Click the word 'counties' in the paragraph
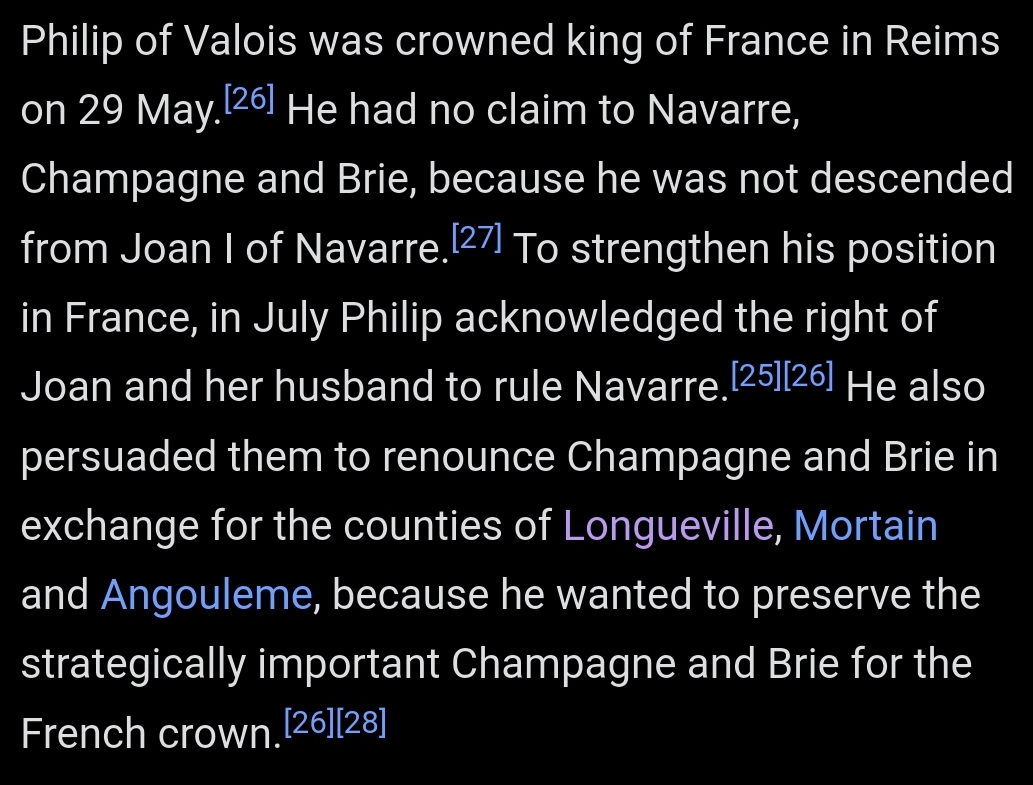The image size is (1033, 785). pyautogui.click(x=420, y=525)
